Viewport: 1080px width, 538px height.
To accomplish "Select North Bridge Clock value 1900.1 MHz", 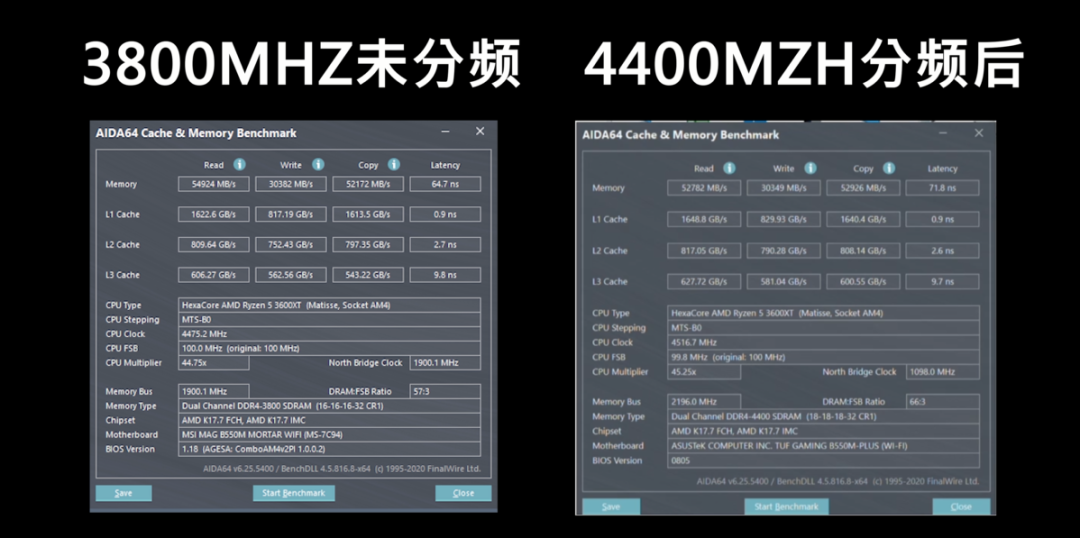I will [445, 363].
